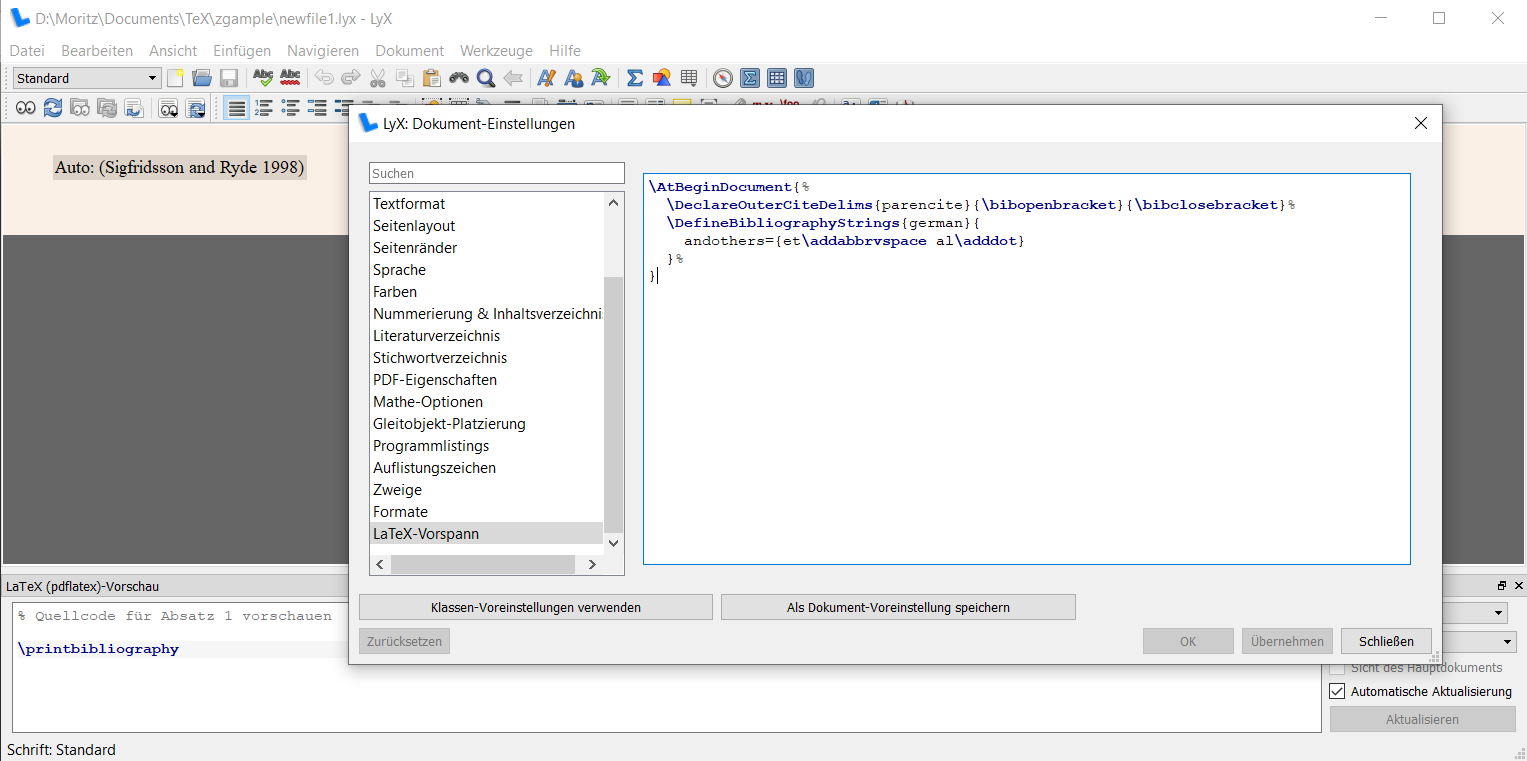Open the Datei menu
This screenshot has height=761, width=1527.
[x=27, y=51]
